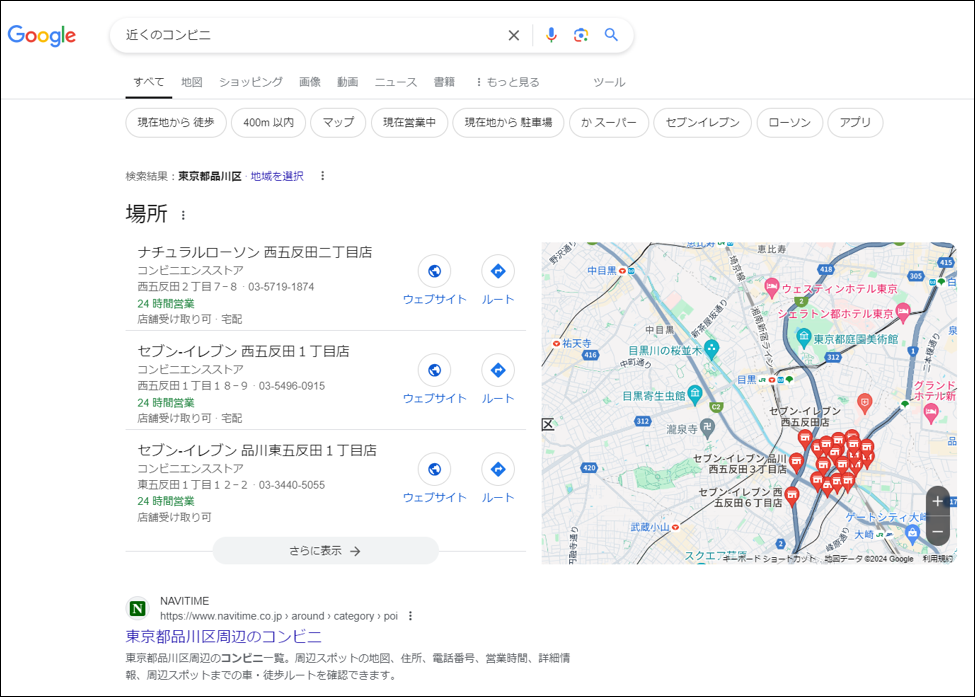Open website icon for セブン-イレブン 西五反田1丁目店

click(435, 370)
